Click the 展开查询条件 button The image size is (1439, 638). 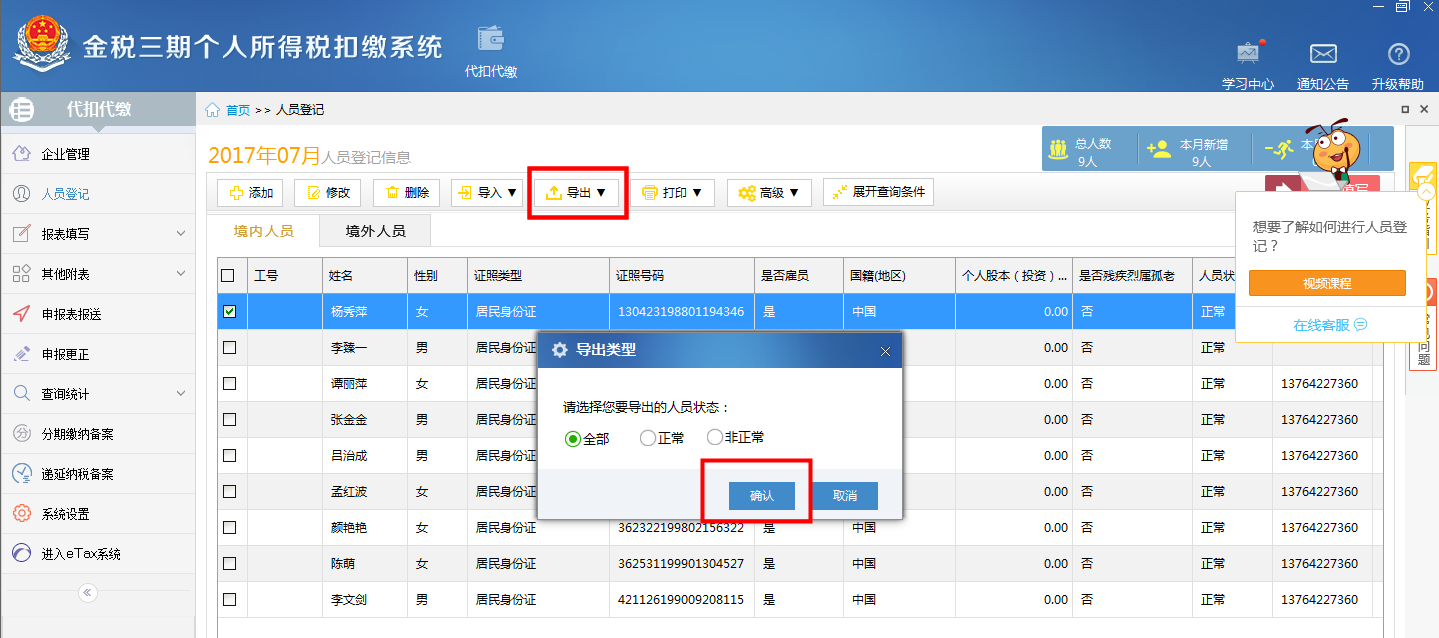[878, 192]
